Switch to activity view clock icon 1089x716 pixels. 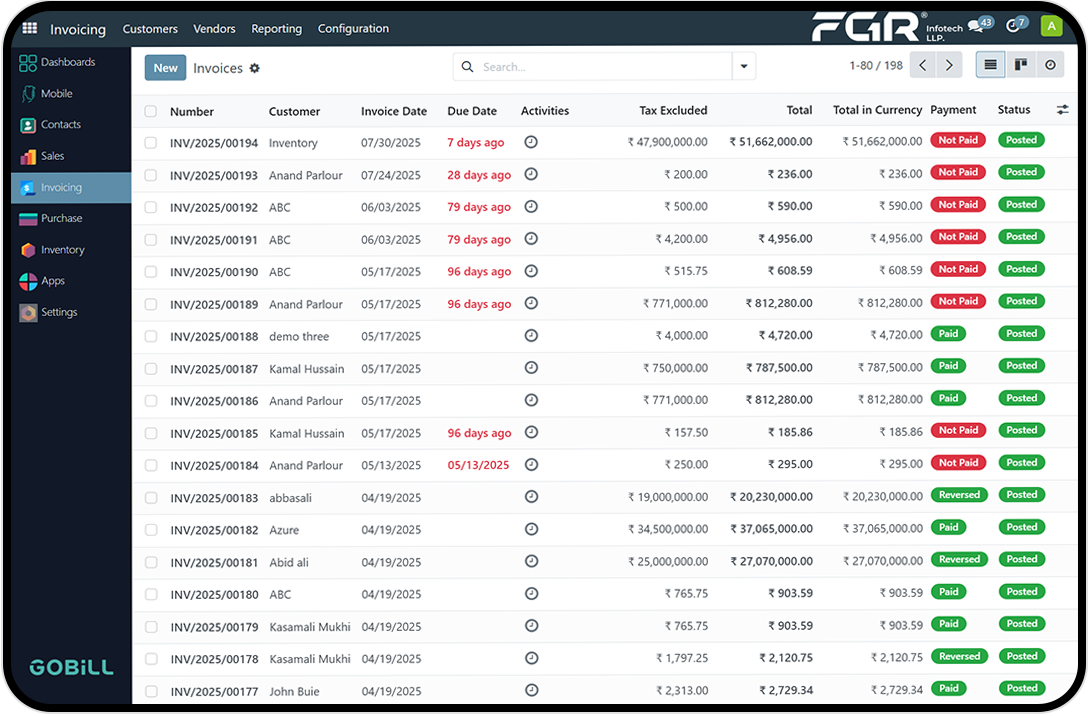[x=1050, y=66]
